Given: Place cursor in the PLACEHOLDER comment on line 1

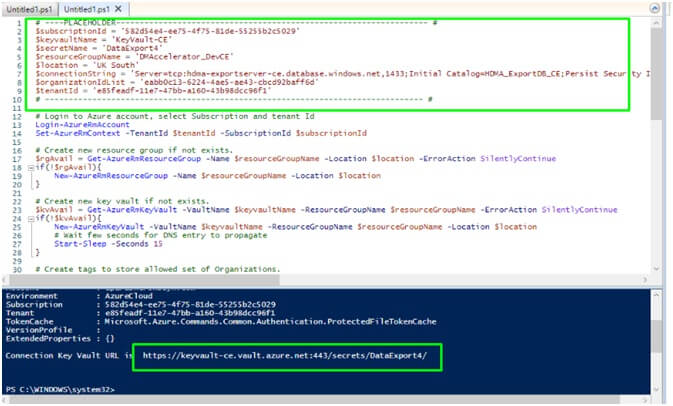Looking at the screenshot, I should tap(236, 22).
